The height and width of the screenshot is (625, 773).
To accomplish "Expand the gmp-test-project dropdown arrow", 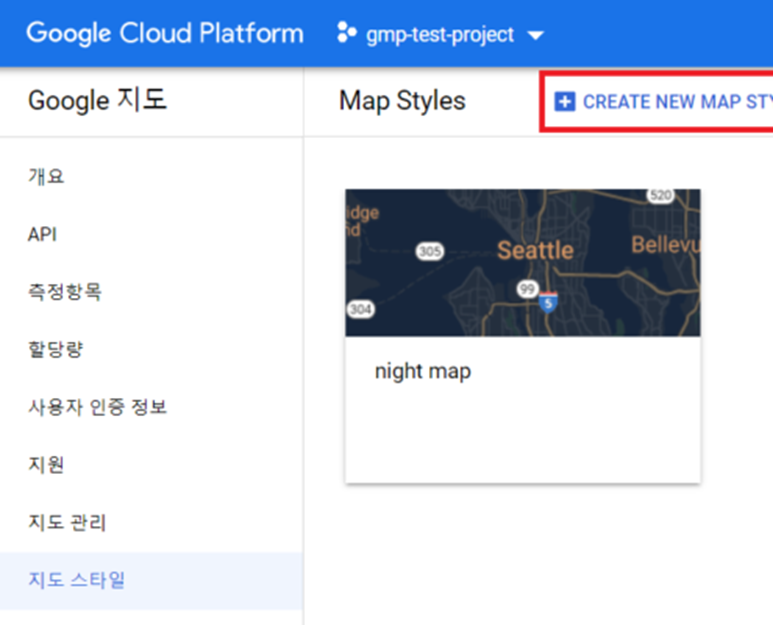I will click(x=535, y=36).
